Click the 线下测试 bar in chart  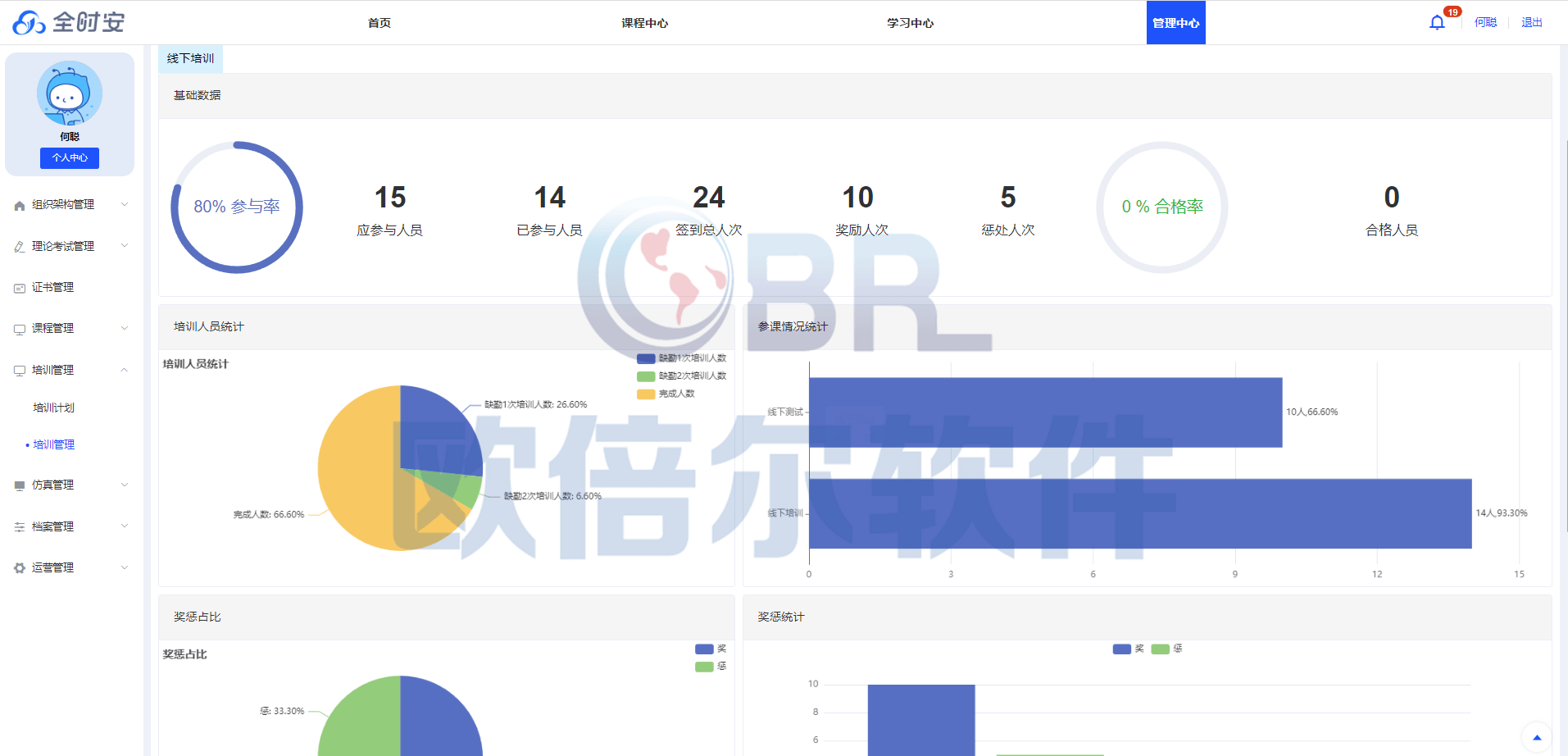(1045, 412)
